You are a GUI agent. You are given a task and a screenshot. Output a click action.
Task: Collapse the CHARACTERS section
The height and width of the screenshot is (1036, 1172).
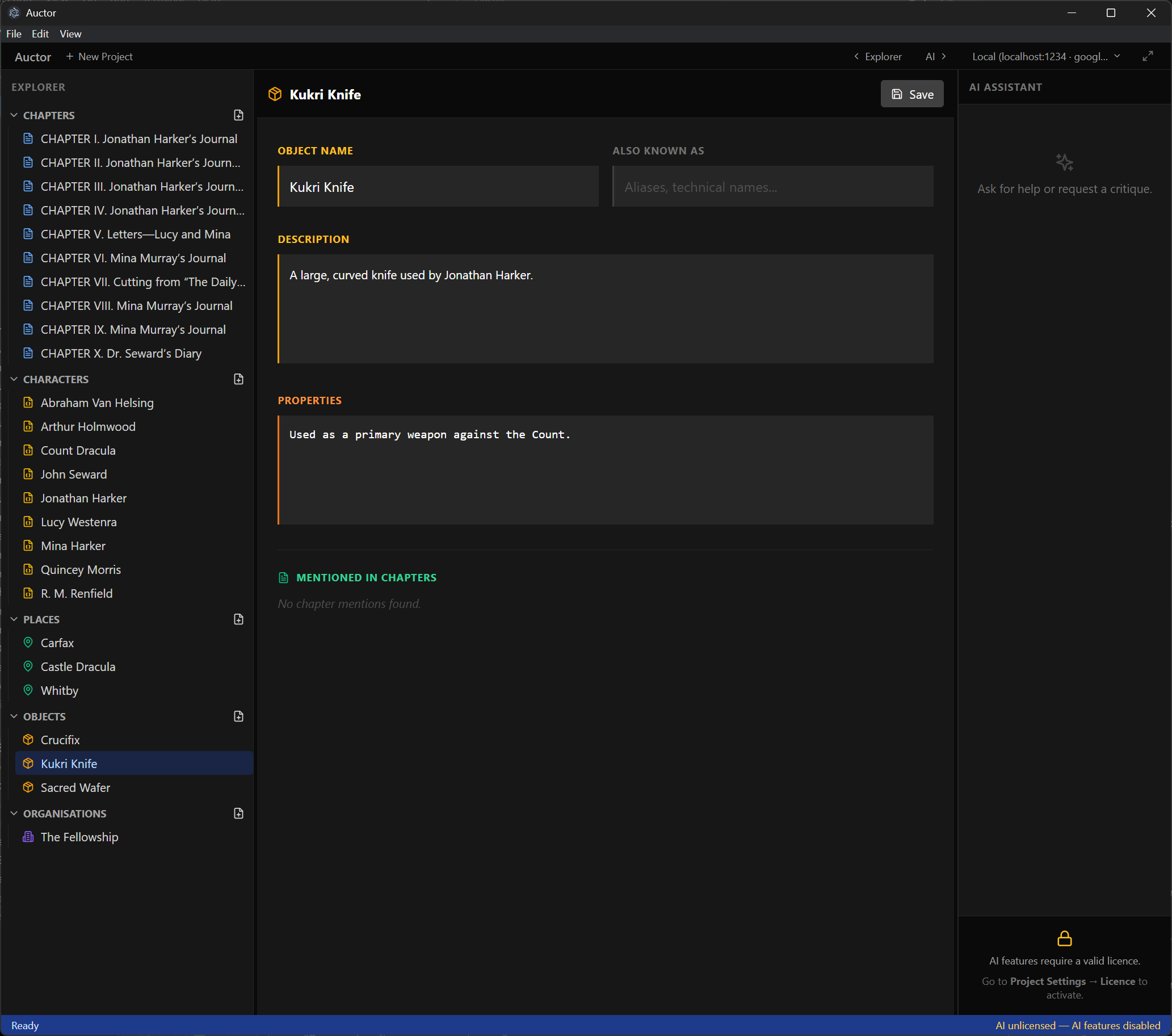[x=14, y=379]
